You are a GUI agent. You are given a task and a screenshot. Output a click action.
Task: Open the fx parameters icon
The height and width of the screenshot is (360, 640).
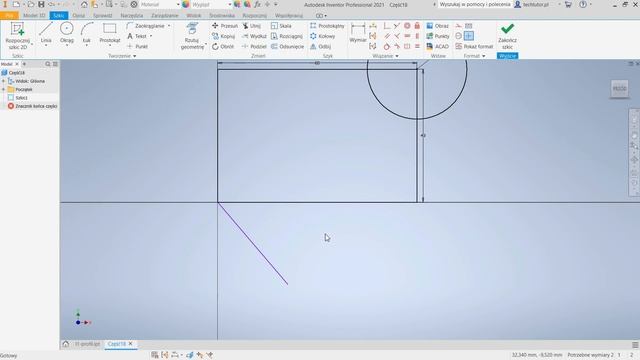[257, 4]
